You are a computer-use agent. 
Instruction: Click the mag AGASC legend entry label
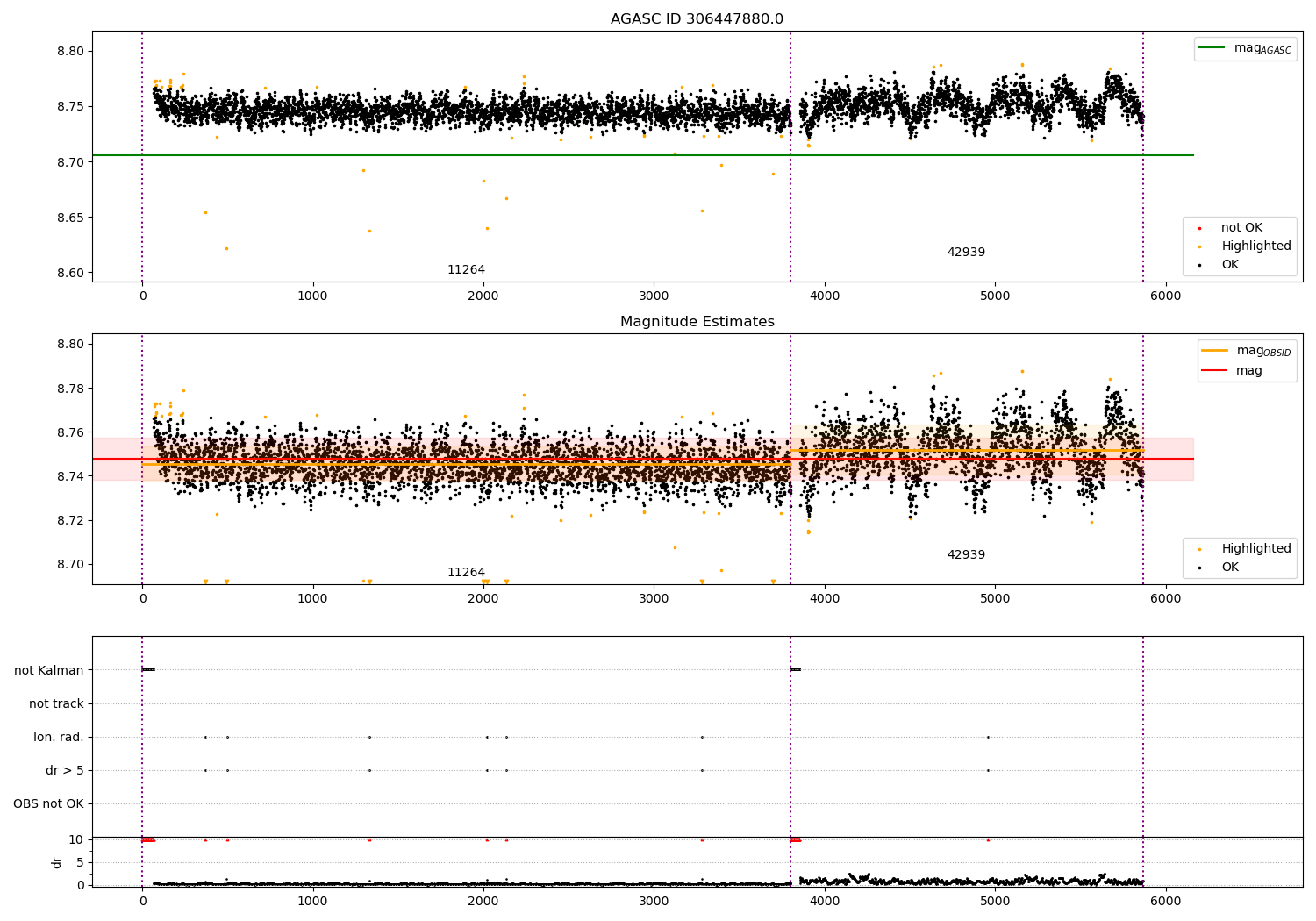click(x=1262, y=48)
